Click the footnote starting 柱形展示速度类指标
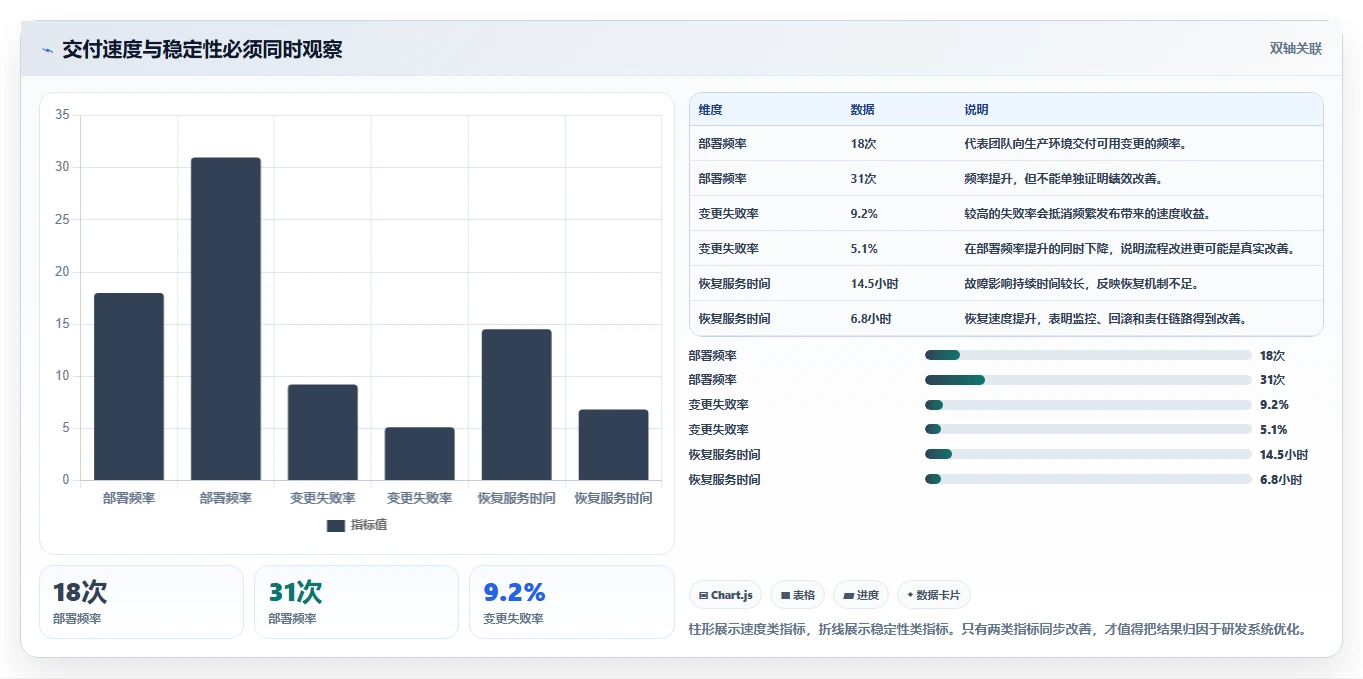The height and width of the screenshot is (679, 1363). 998,630
